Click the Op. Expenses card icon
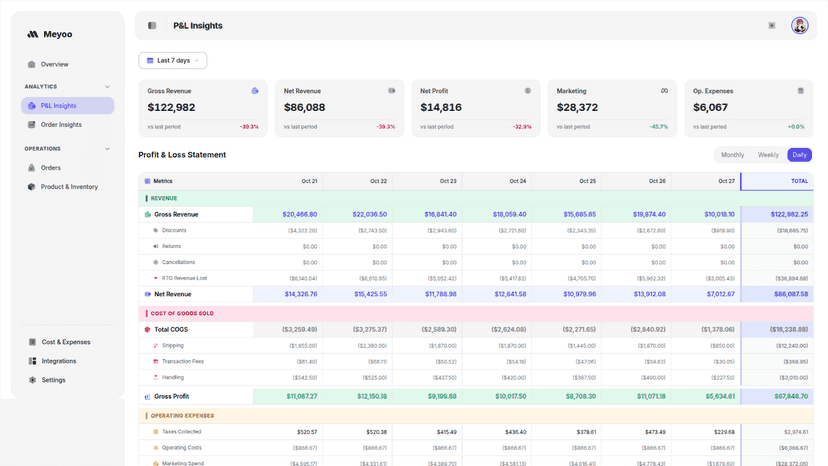 [x=801, y=91]
